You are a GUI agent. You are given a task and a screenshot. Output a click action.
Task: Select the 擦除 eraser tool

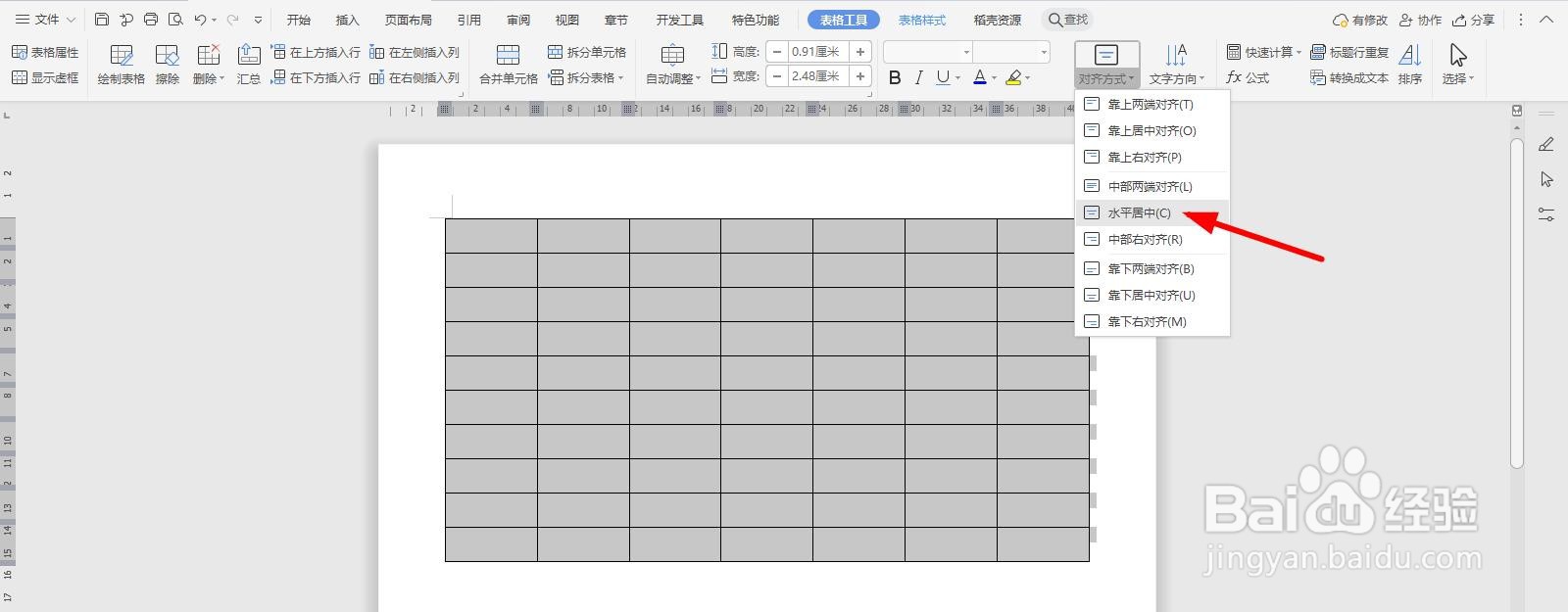tap(168, 65)
